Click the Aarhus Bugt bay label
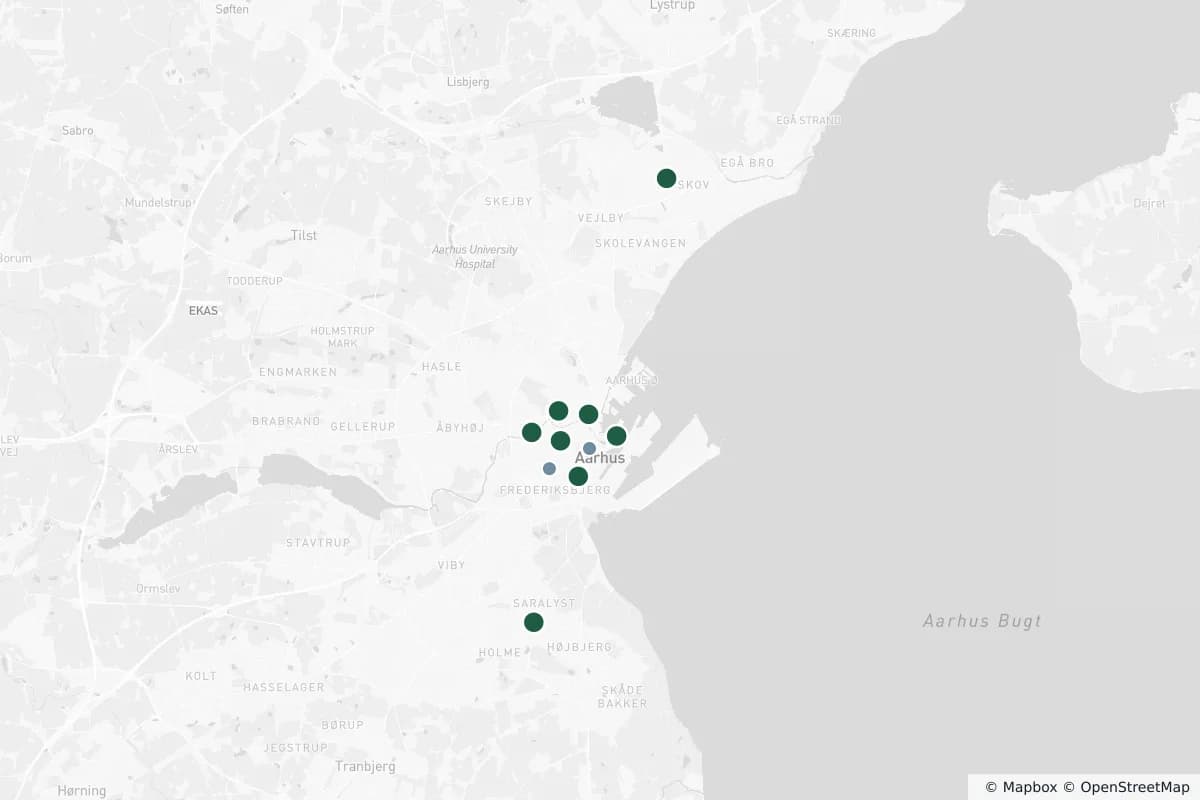 [982, 621]
